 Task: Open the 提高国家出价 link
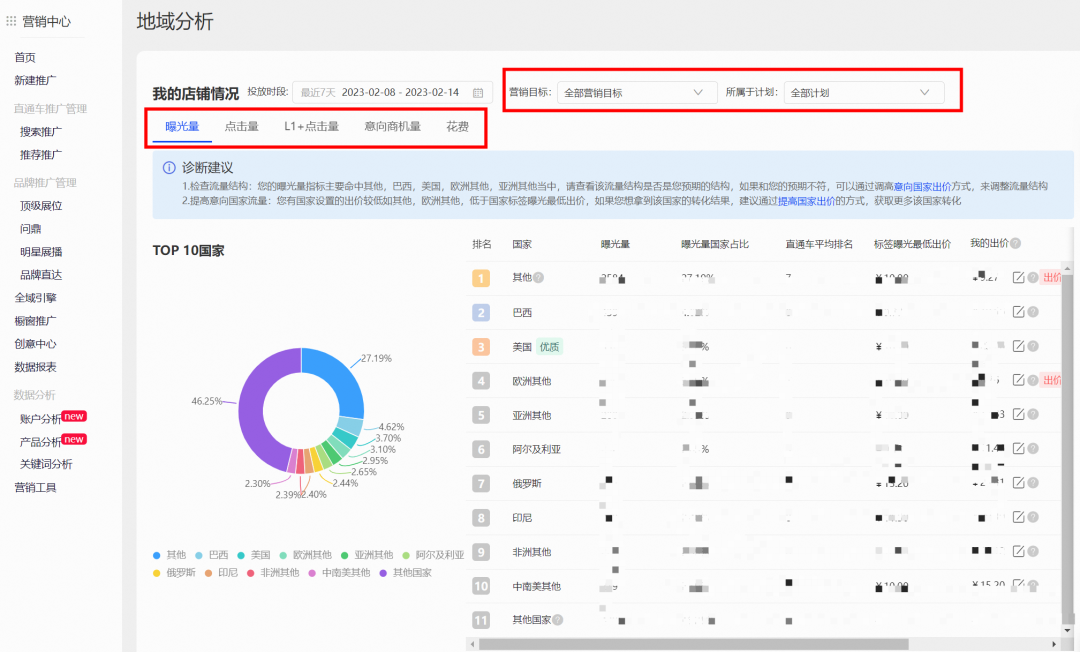click(806, 201)
